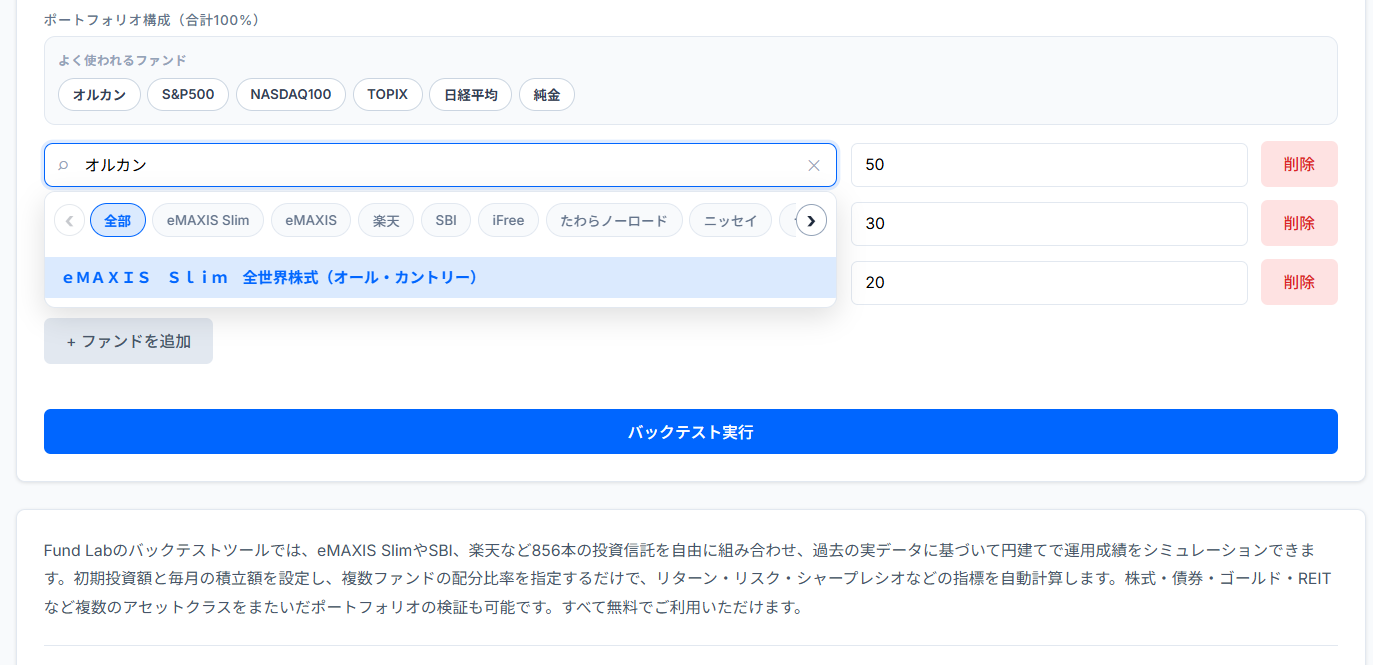
Task: Add the 純金 quick fund
Action: tap(546, 94)
